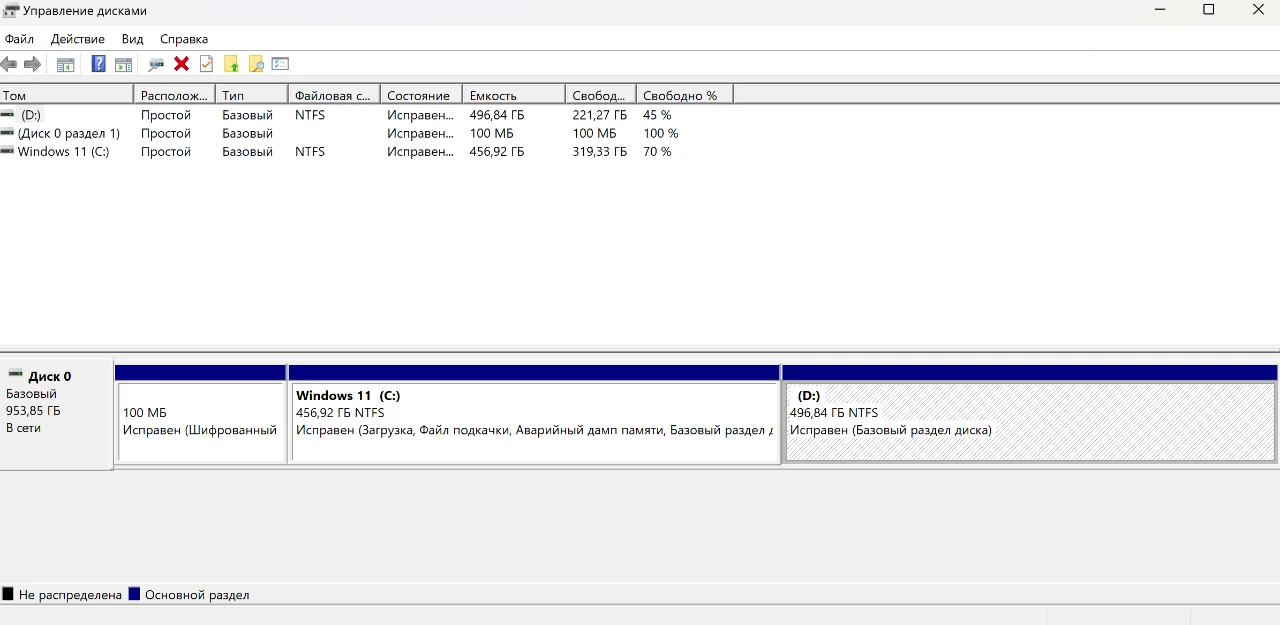
Task: Sort by the Свобод... column header
Action: [x=601, y=95]
